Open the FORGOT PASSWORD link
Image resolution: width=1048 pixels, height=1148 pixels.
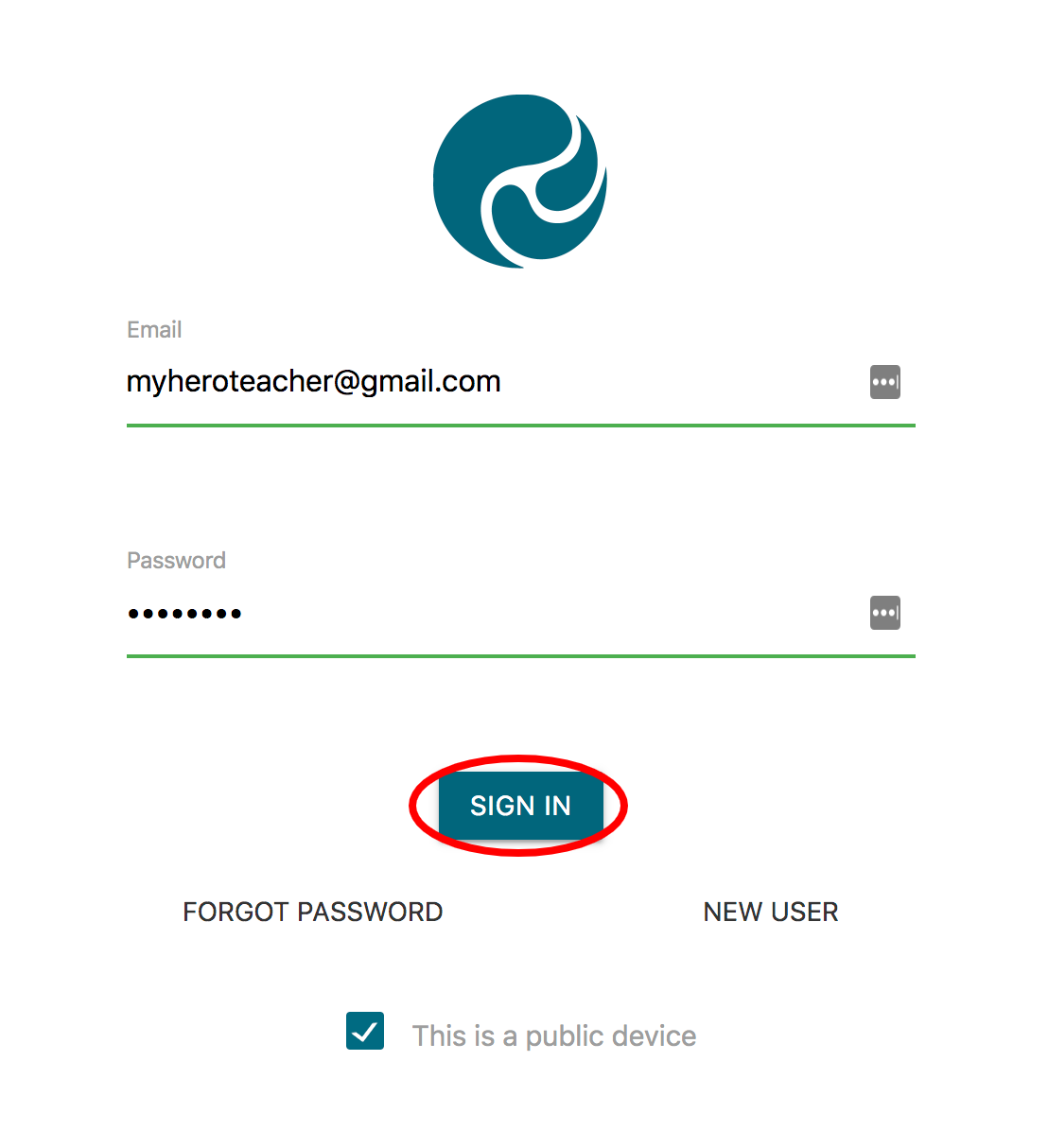point(313,912)
